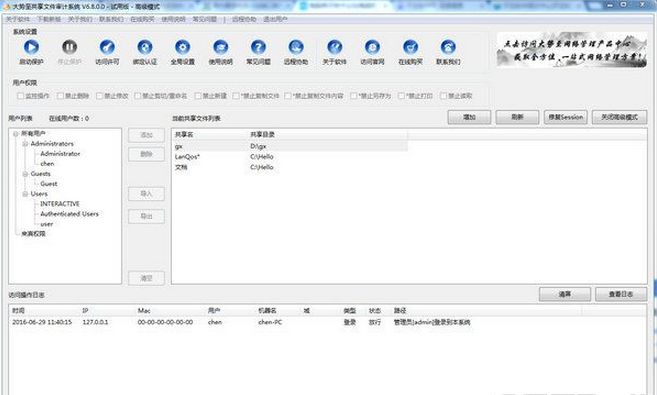Click the 联系我们 telephone icon
This screenshot has height=395, width=657.
(x=448, y=47)
